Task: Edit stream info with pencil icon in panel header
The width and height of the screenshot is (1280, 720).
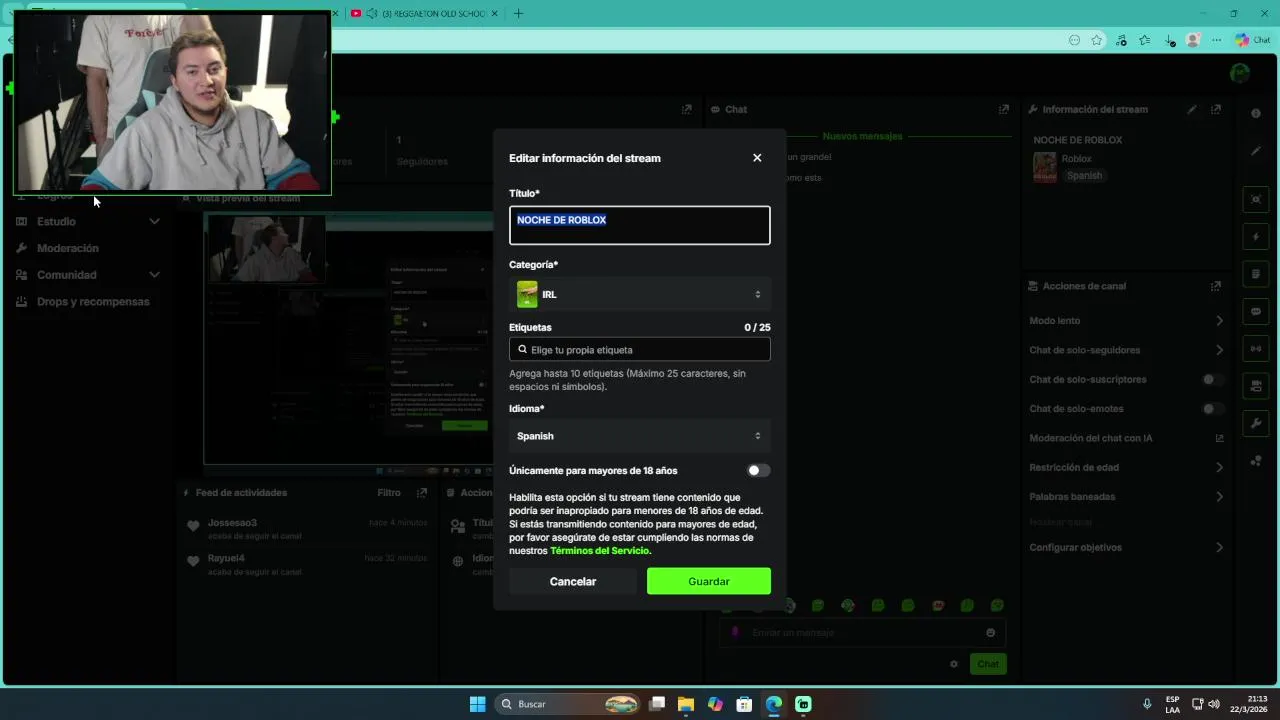Action: [1192, 109]
